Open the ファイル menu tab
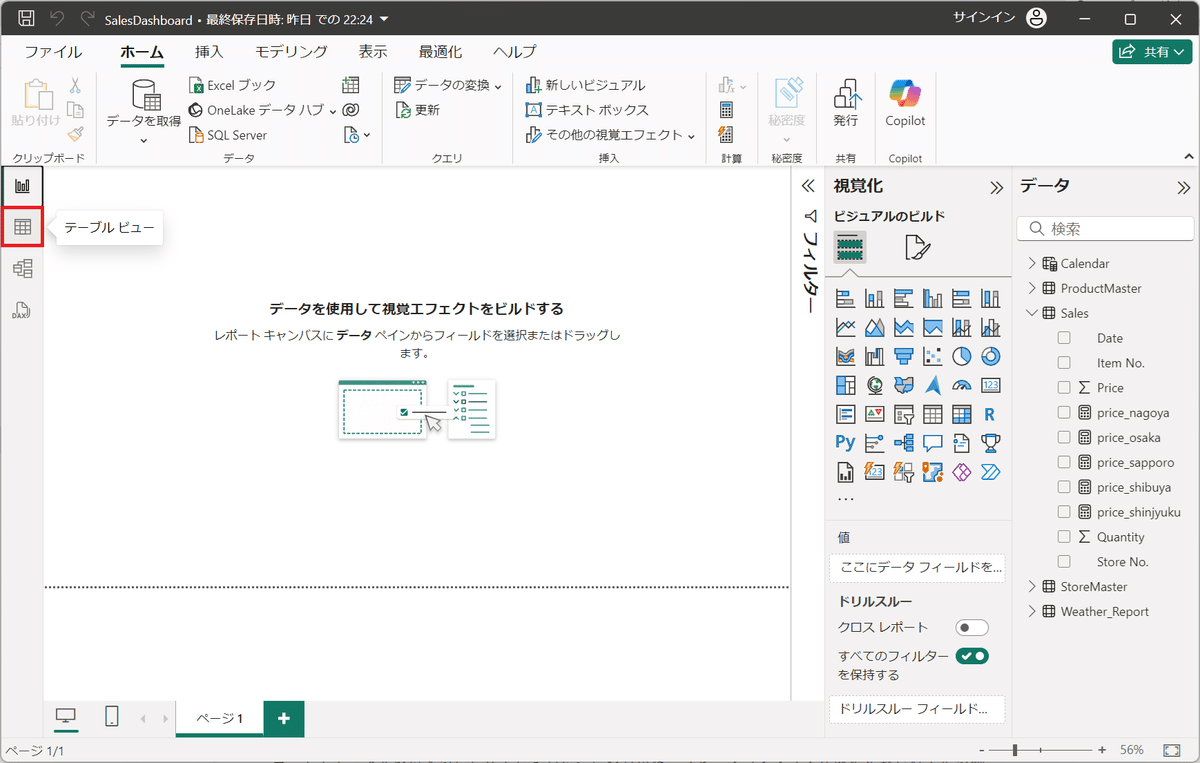The image size is (1200, 763). 53,52
